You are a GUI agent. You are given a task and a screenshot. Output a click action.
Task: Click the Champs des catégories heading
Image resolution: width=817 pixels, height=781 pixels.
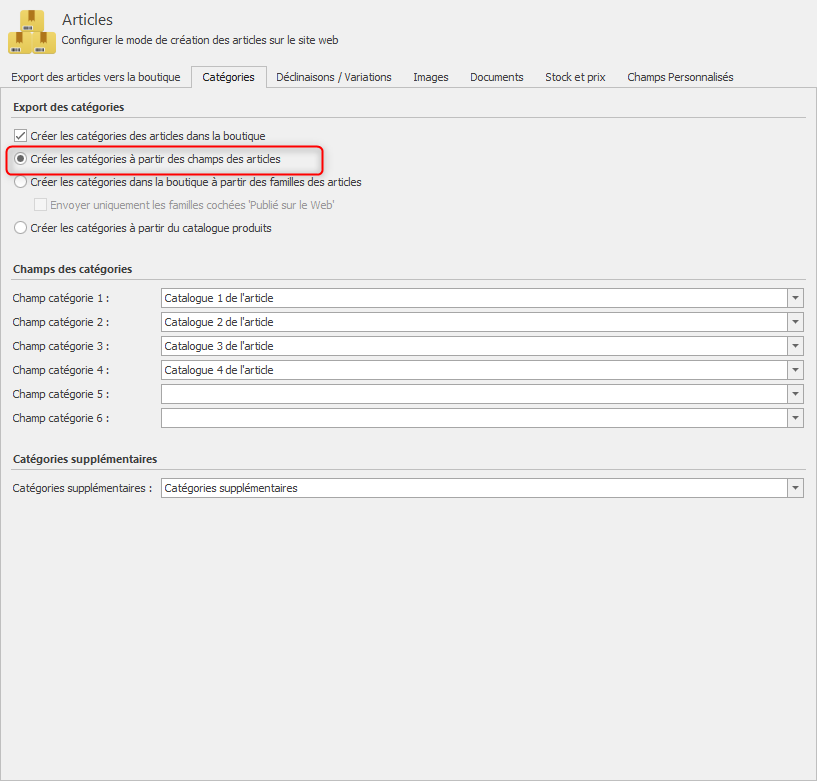72,269
